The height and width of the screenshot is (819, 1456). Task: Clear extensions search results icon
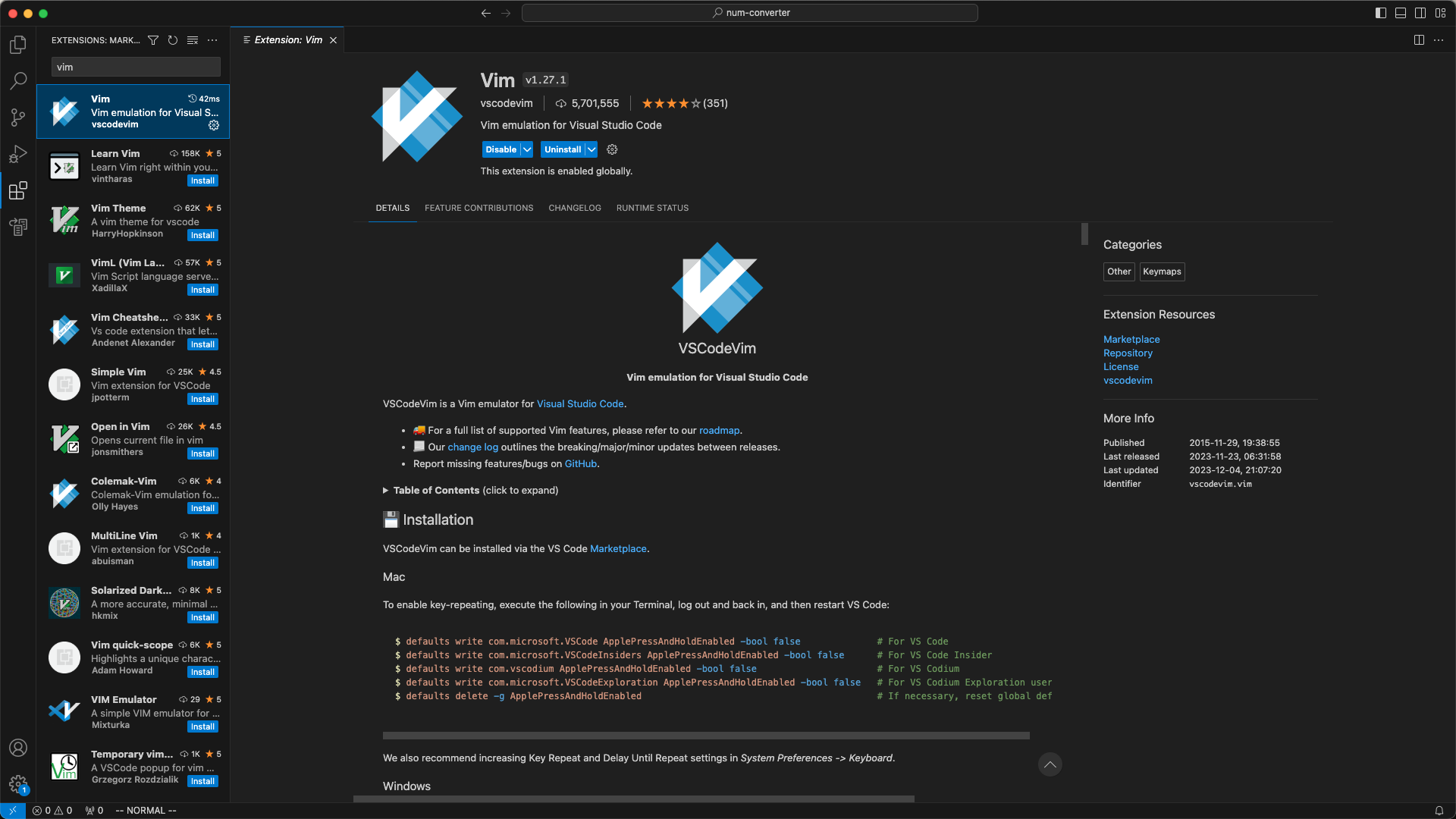click(x=193, y=40)
